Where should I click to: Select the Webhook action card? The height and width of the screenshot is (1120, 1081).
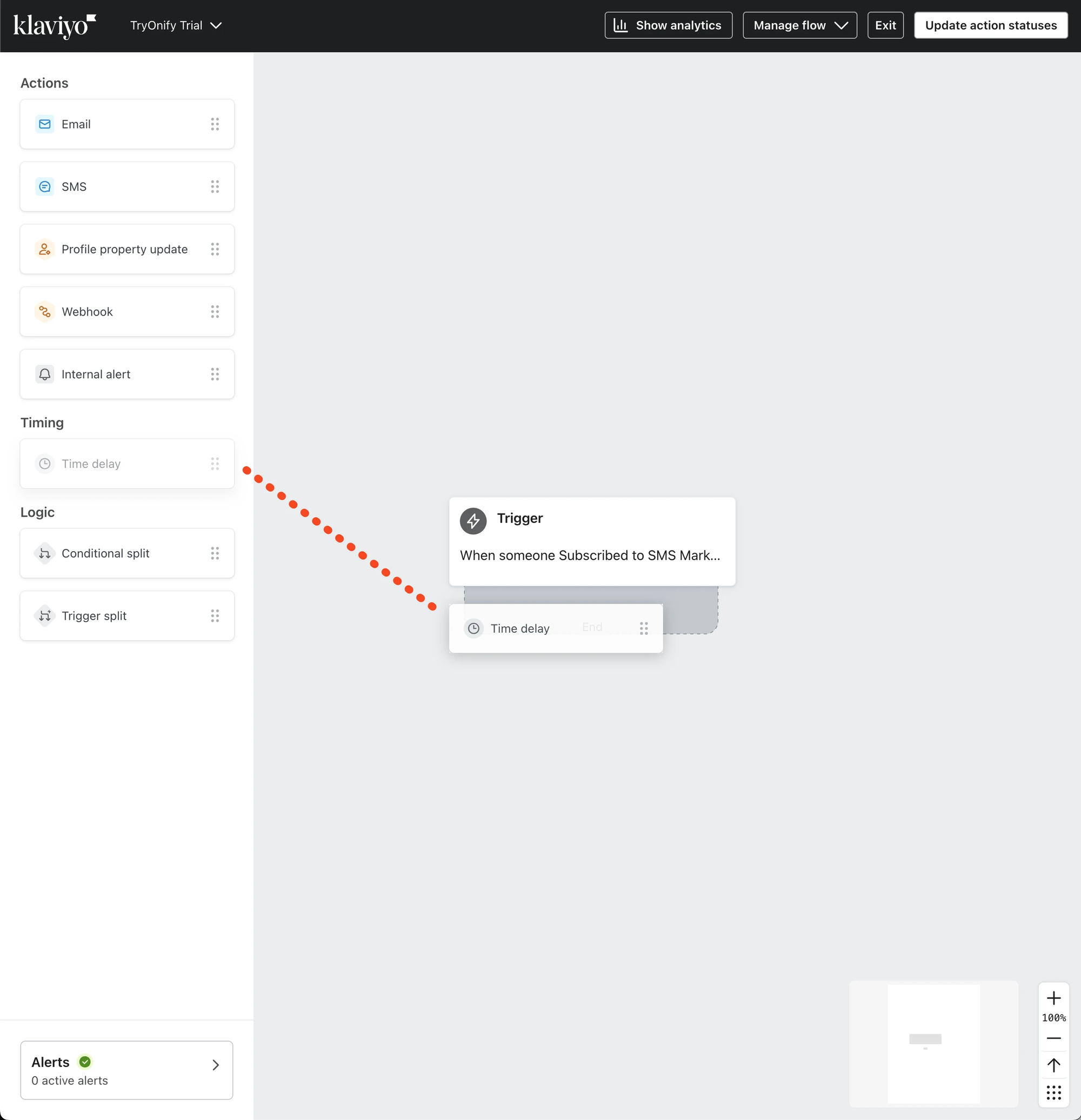(127, 311)
